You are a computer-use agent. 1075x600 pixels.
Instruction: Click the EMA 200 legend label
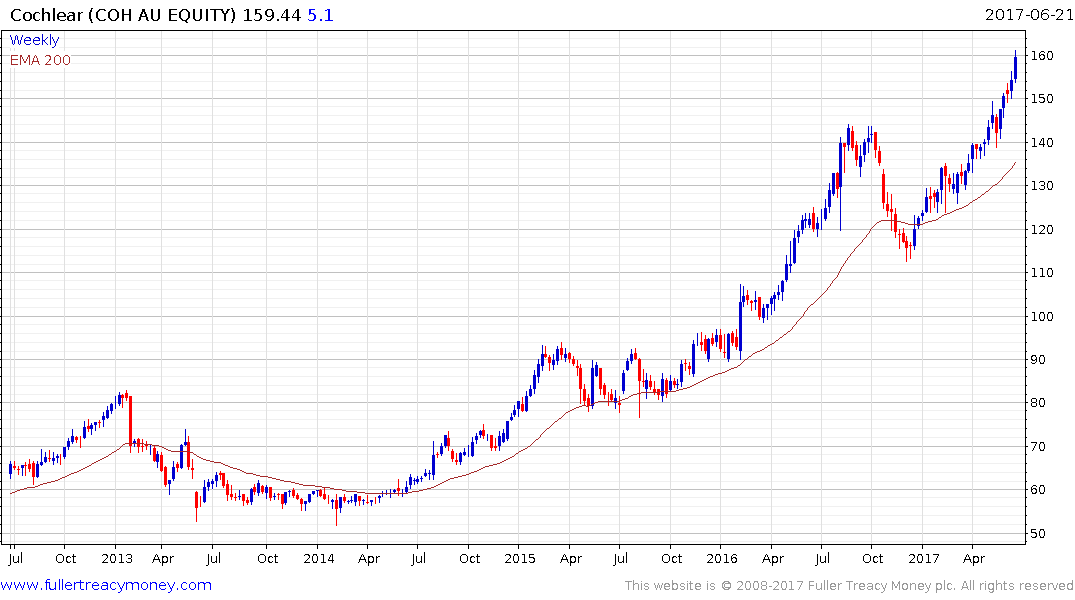[x=40, y=60]
